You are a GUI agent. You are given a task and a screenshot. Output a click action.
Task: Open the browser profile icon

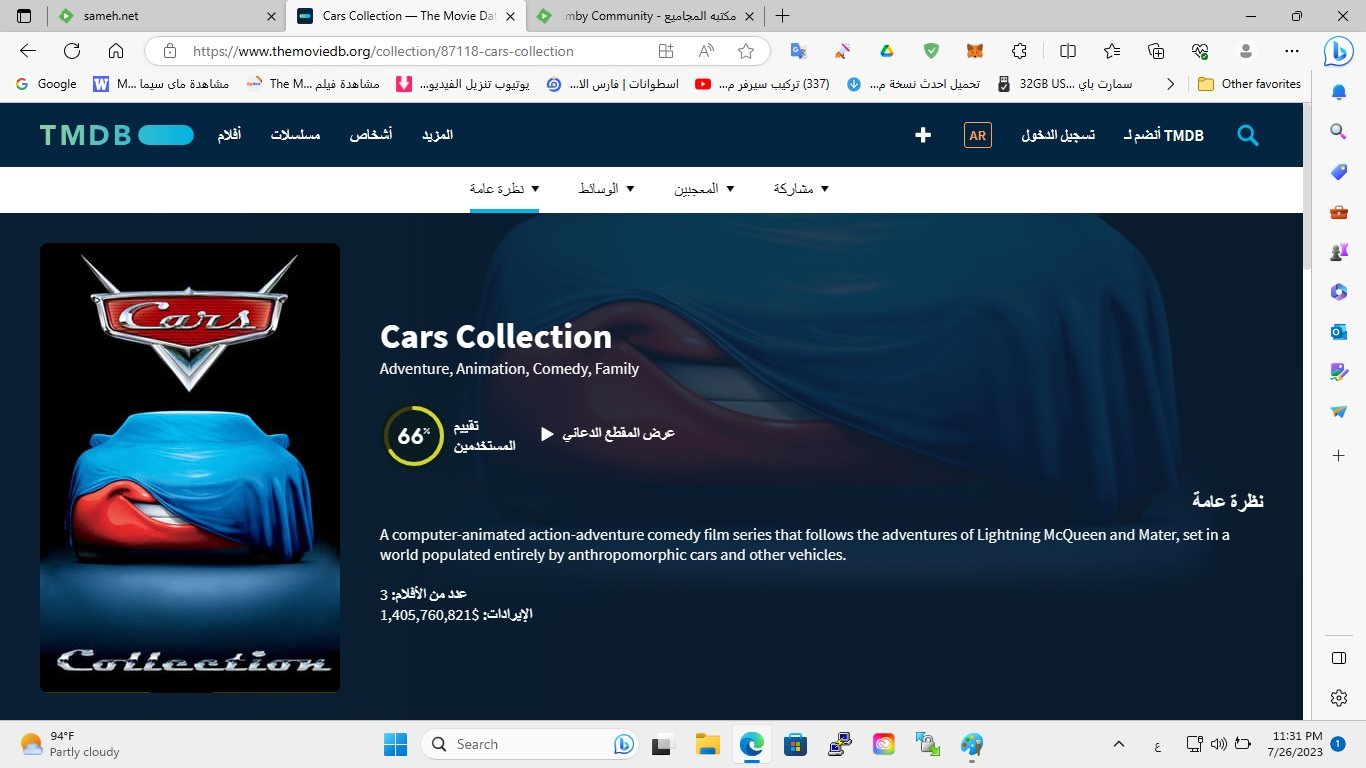tap(1246, 51)
